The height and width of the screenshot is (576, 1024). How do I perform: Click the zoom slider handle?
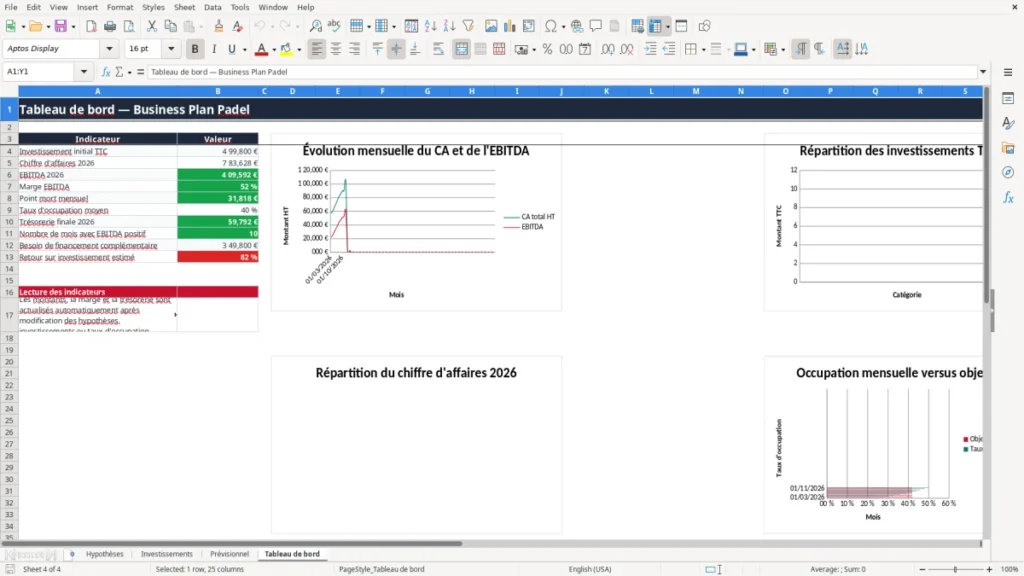pyautogui.click(x=955, y=569)
